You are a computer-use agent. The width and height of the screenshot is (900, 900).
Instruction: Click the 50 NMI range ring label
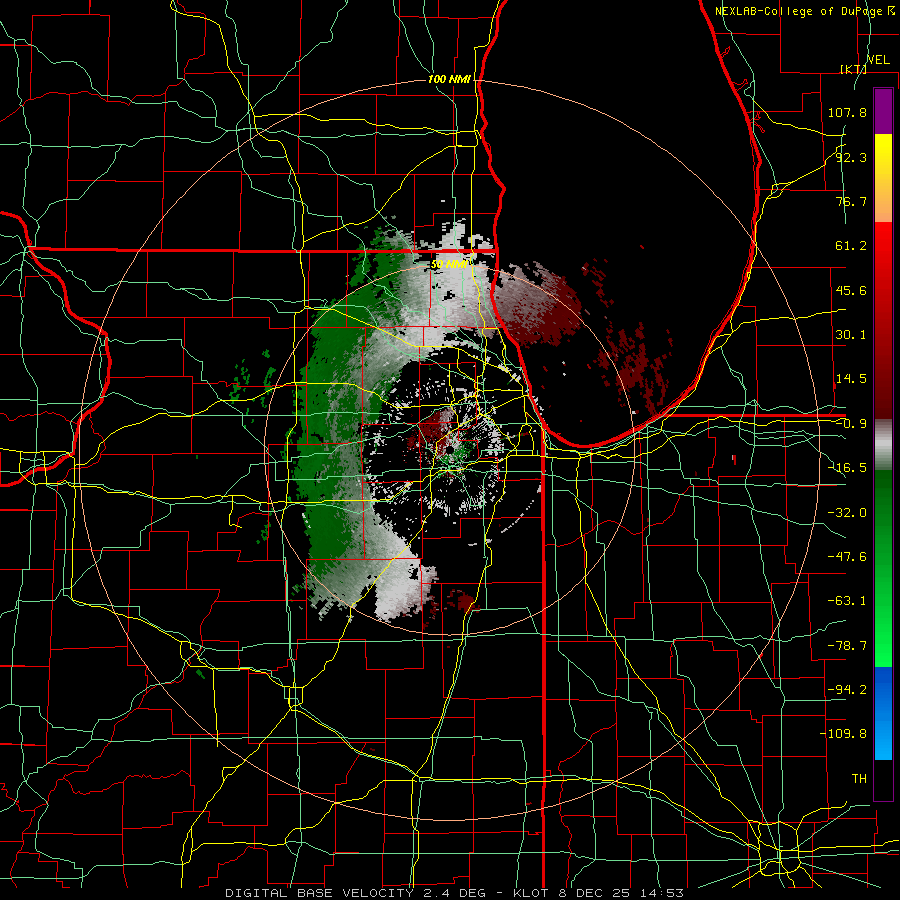coord(449,264)
